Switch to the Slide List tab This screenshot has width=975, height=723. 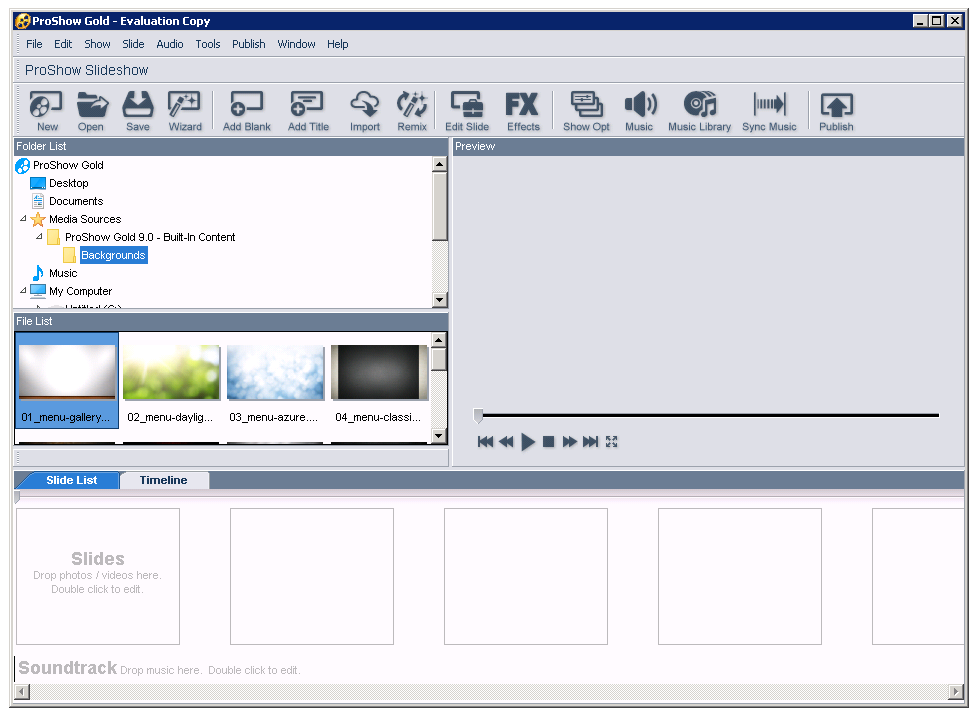[71, 480]
